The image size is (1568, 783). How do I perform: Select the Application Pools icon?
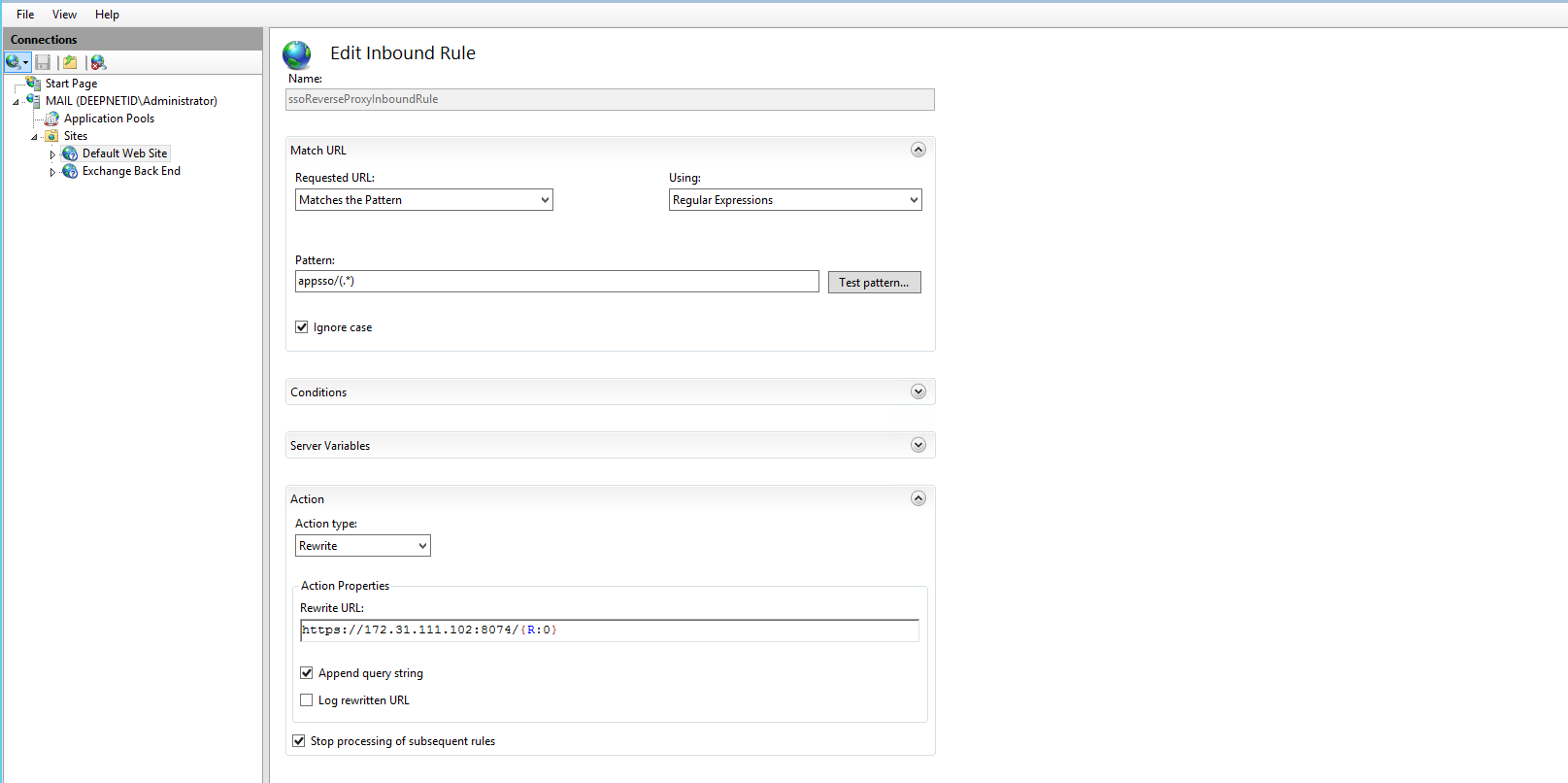pos(52,119)
